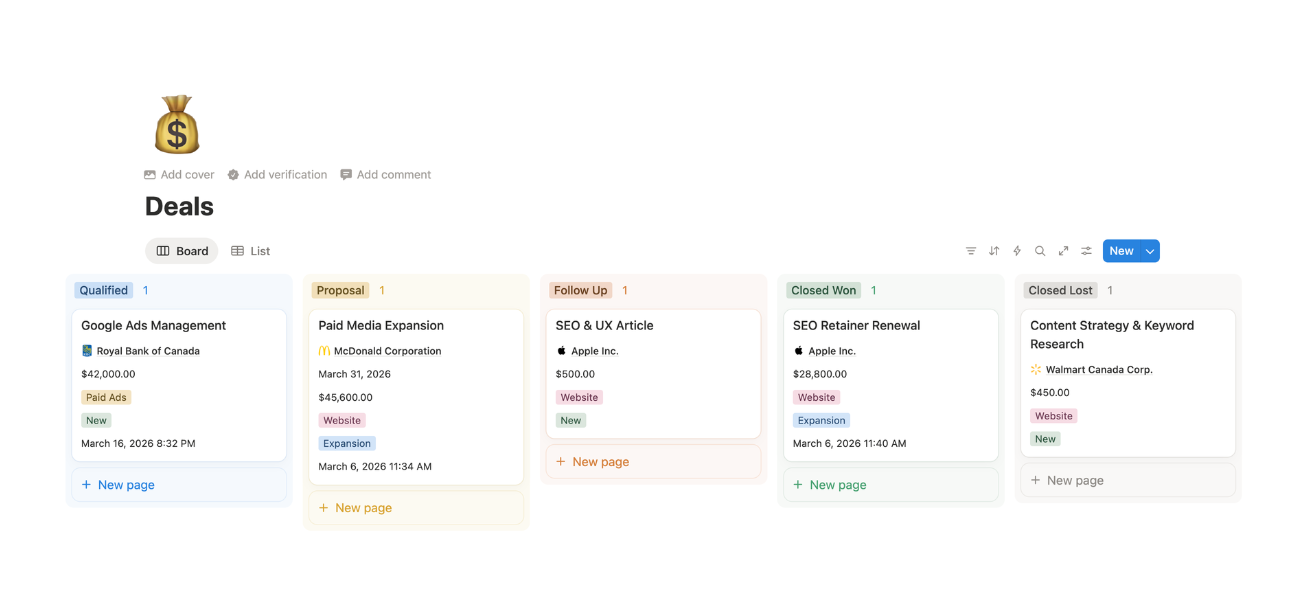Click the $45,600.00 amount
Image resolution: width=1300 pixels, height=600 pixels.
pos(345,397)
